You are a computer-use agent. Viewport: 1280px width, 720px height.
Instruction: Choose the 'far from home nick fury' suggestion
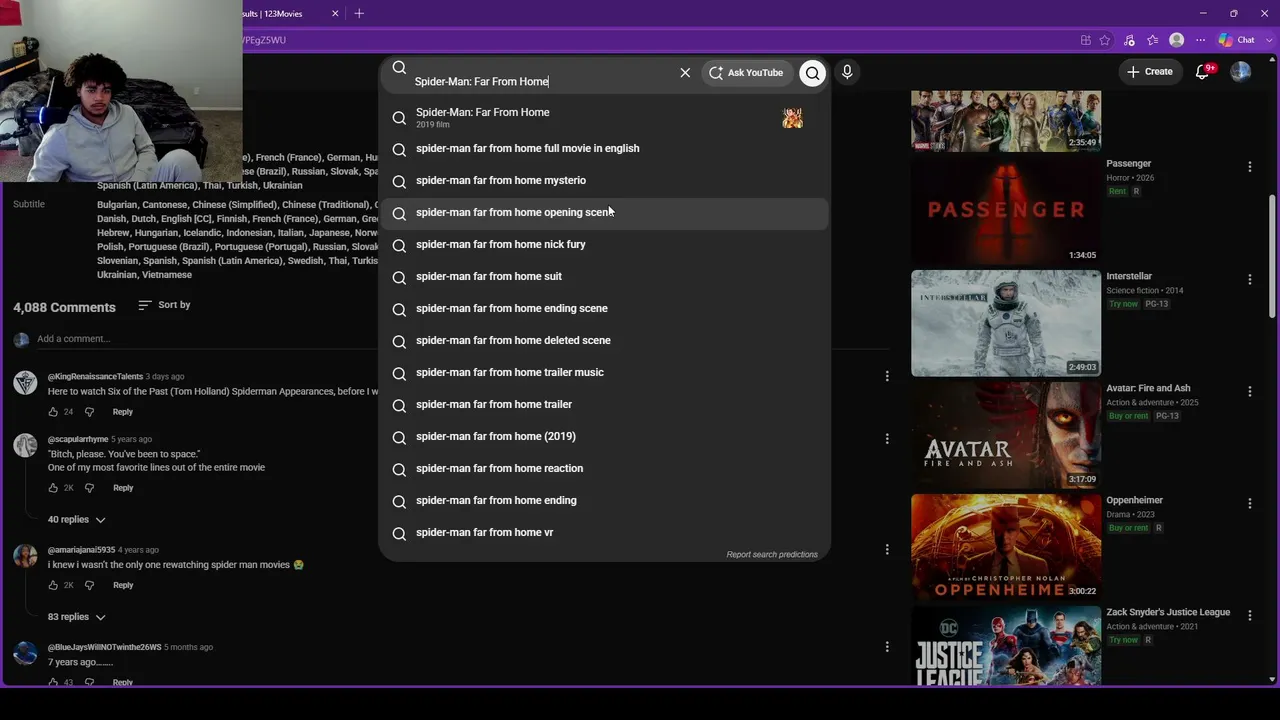click(604, 244)
